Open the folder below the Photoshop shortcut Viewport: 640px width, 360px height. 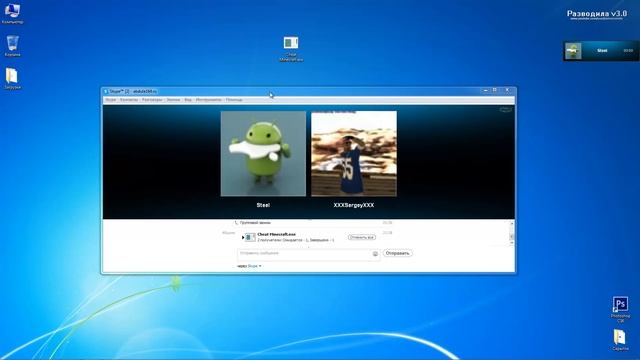tap(620, 340)
